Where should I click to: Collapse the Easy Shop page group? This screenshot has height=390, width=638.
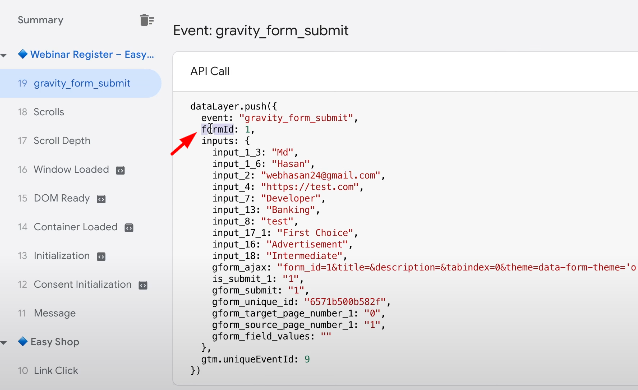[x=4, y=343]
